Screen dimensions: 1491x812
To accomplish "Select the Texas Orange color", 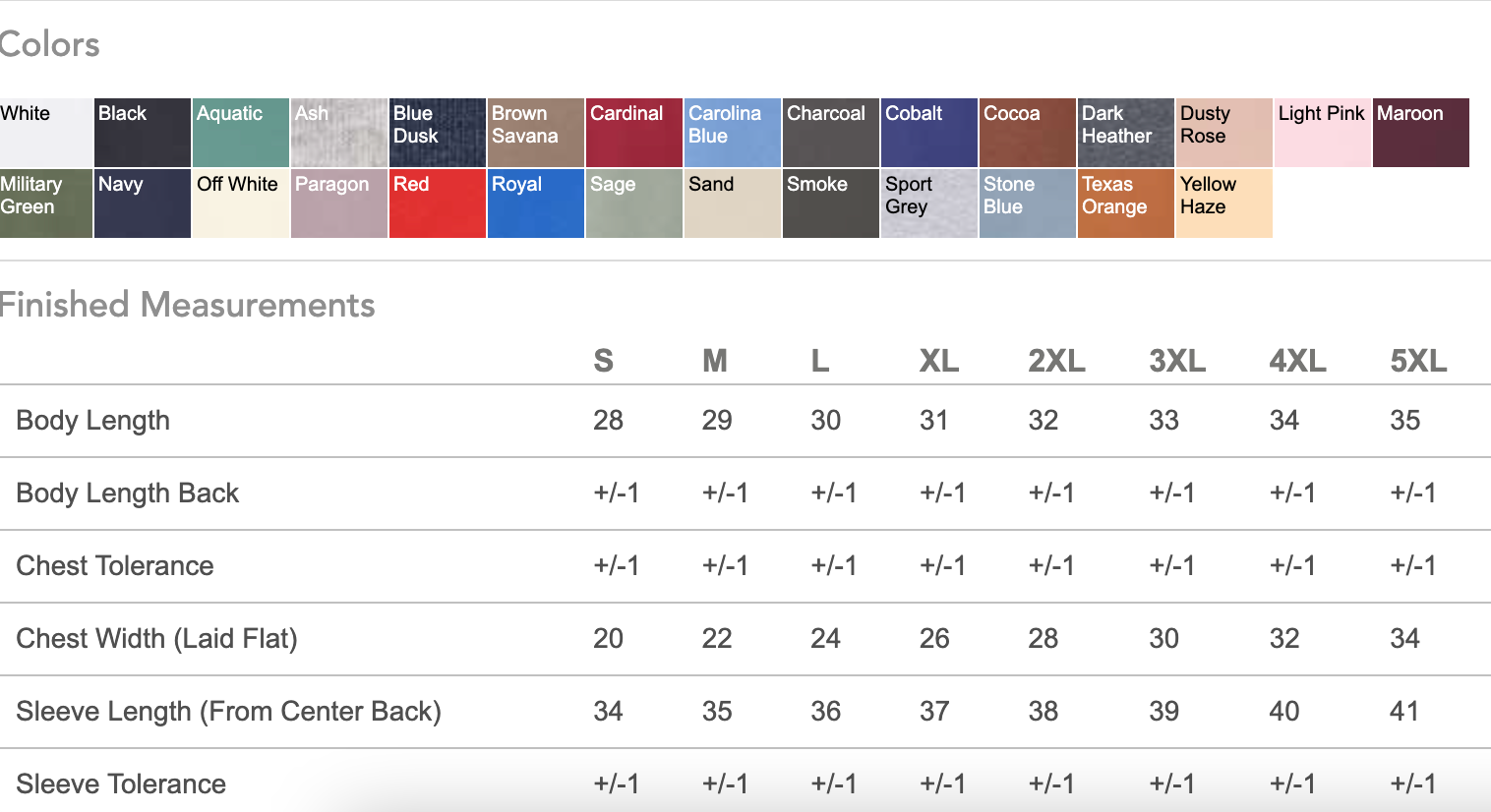I will pos(1126,203).
